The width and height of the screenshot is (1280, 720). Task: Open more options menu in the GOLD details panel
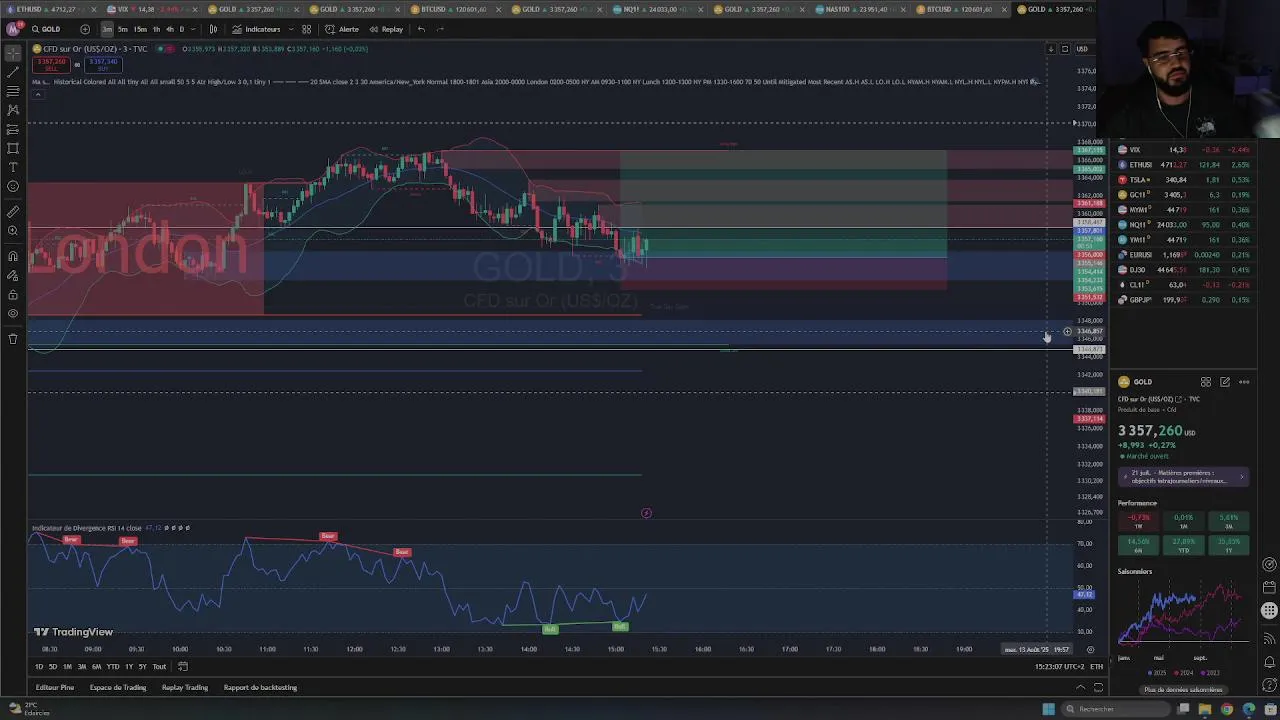click(1244, 382)
